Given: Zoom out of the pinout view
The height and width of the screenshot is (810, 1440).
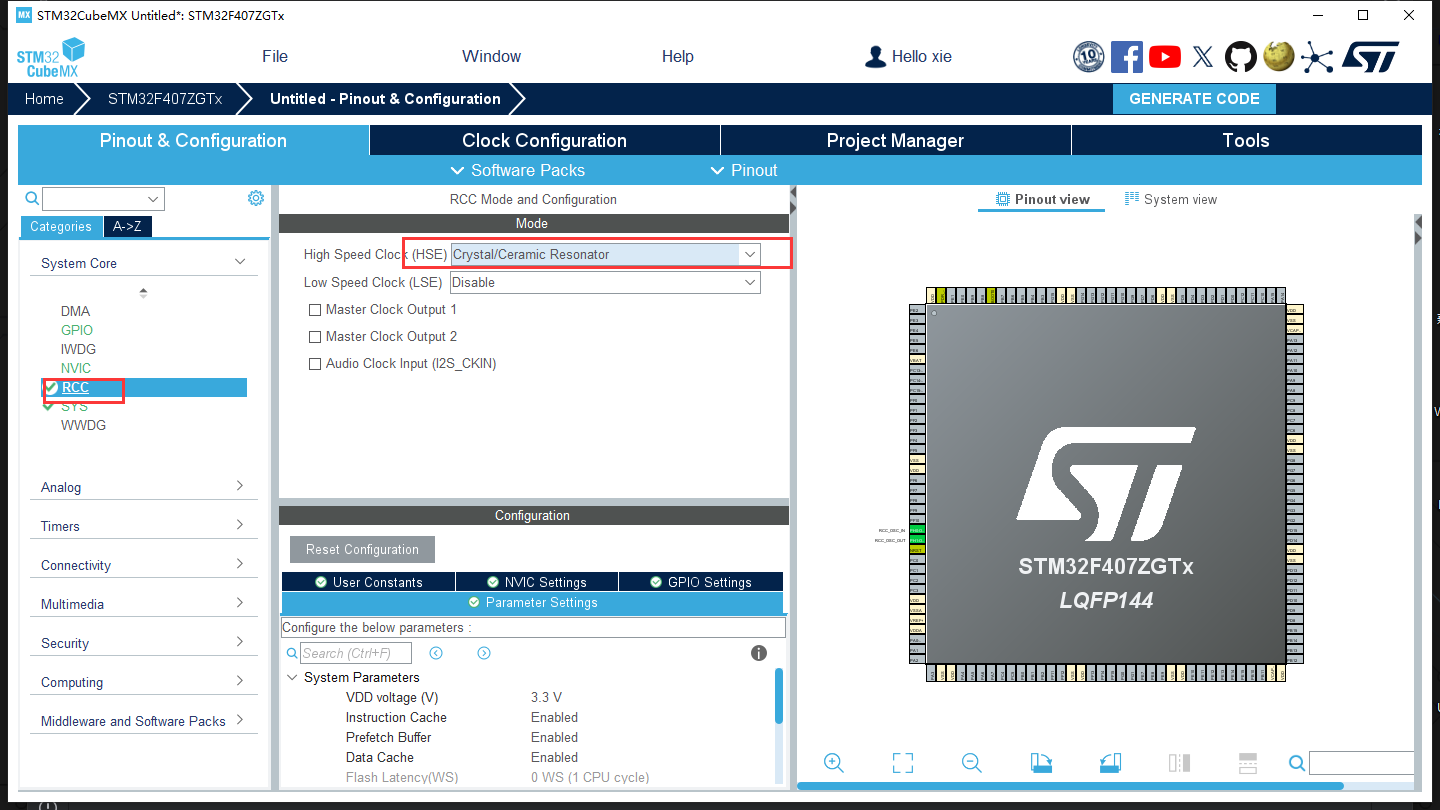Looking at the screenshot, I should tap(971, 763).
